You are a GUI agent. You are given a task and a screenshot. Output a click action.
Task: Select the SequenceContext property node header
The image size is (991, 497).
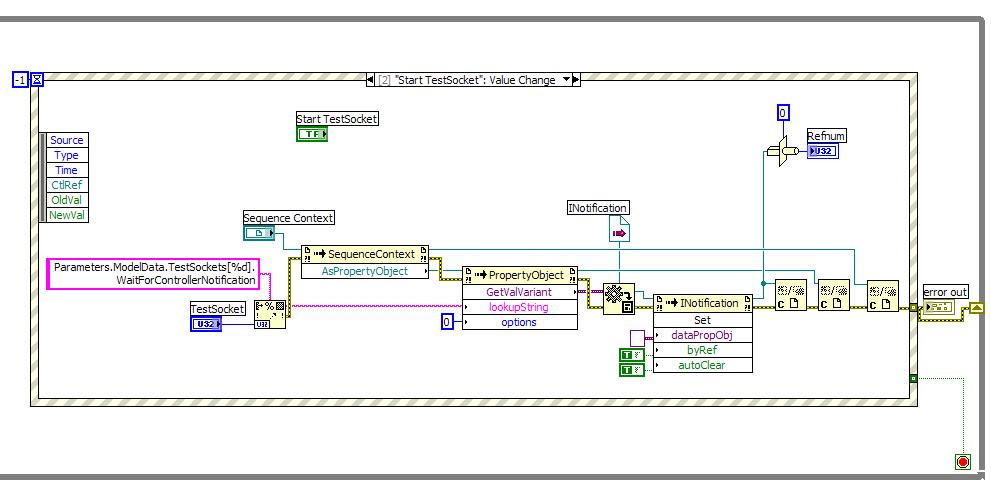[365, 254]
